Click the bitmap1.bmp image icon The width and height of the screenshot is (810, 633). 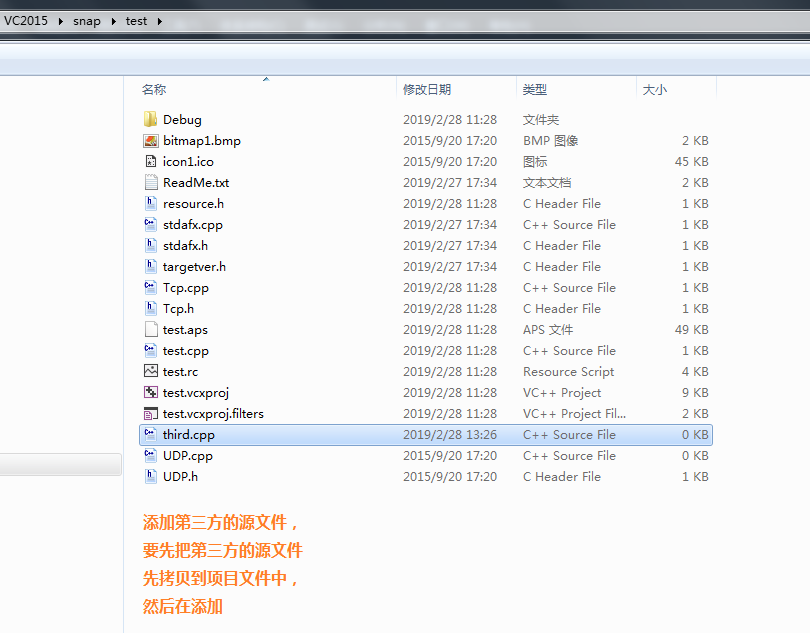(x=150, y=140)
